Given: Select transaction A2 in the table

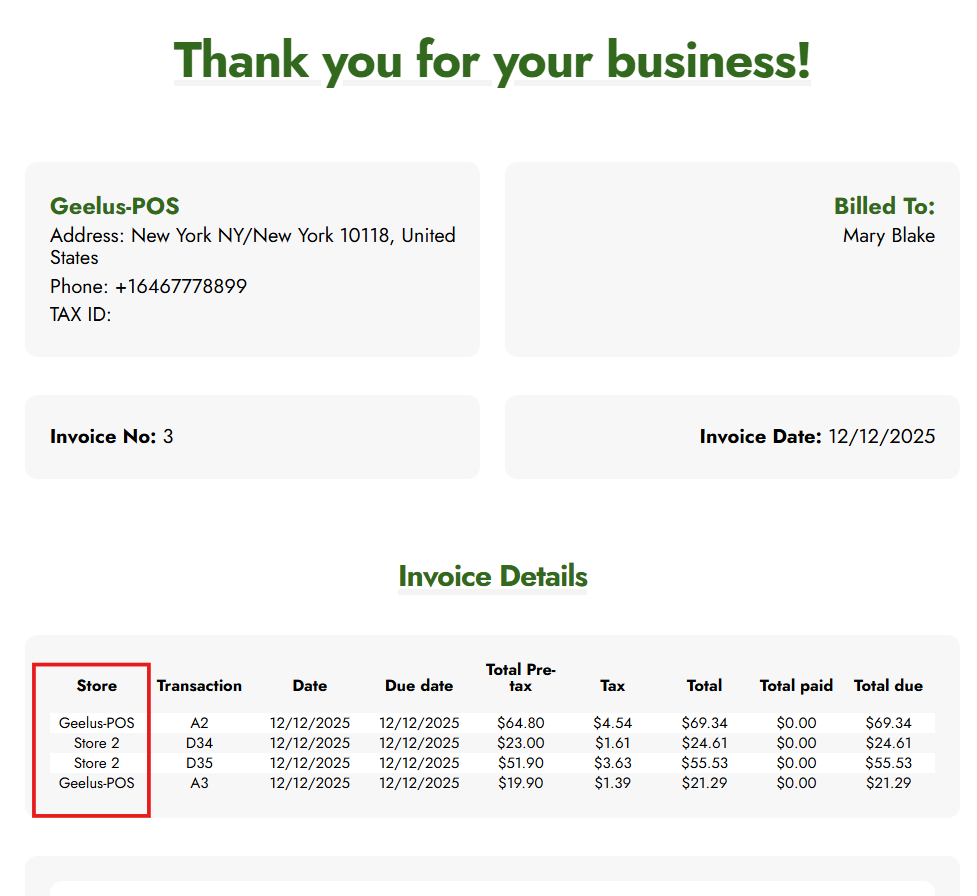Looking at the screenshot, I should coord(199,723).
